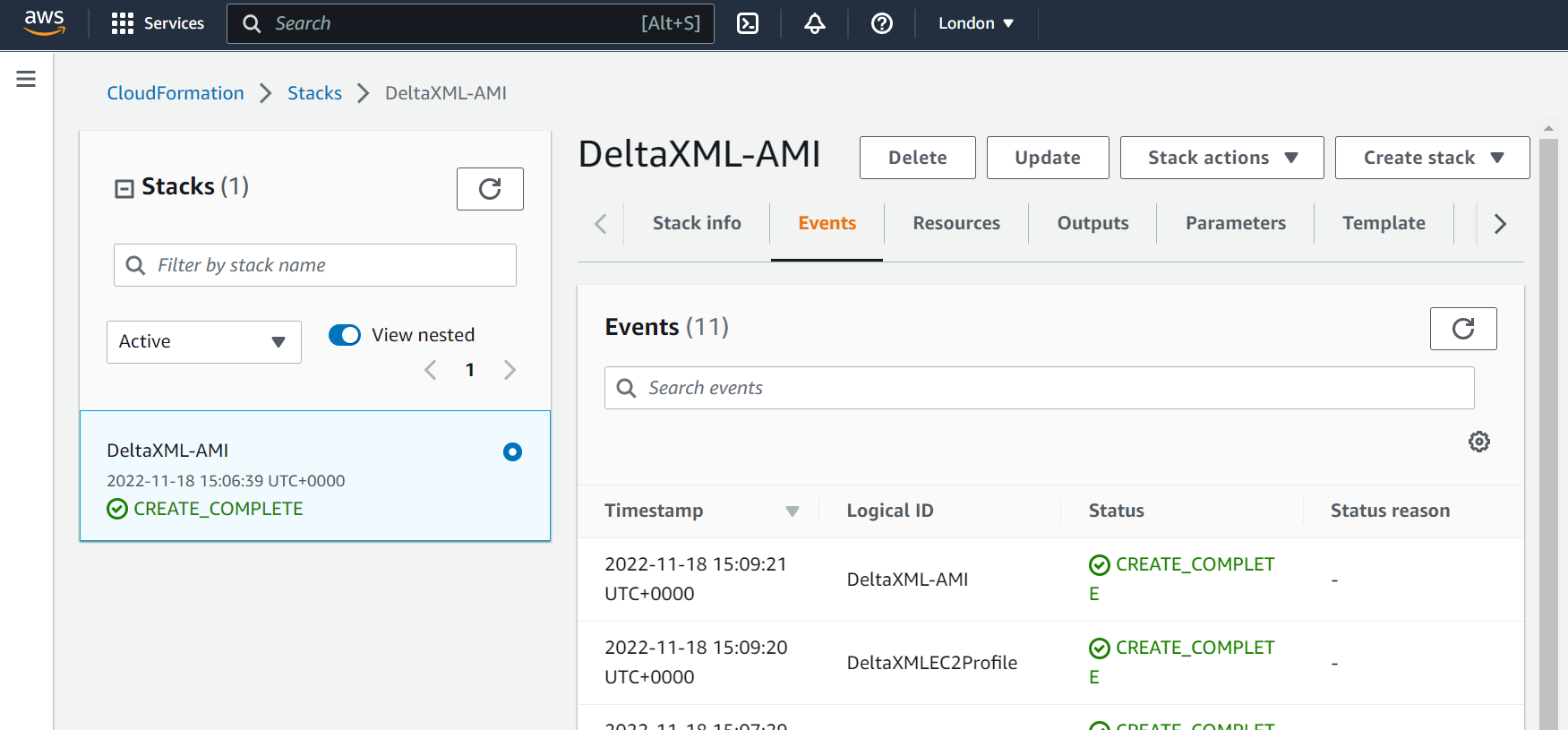
Task: Switch to the Resources tab
Action: tap(955, 223)
